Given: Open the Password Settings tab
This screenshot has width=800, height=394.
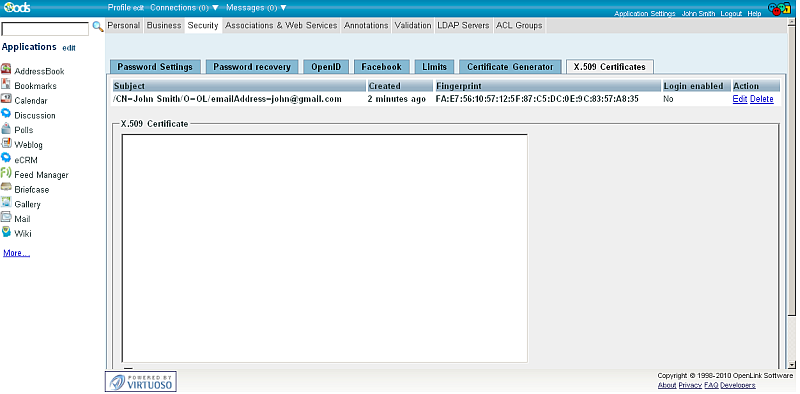Looking at the screenshot, I should [155, 67].
